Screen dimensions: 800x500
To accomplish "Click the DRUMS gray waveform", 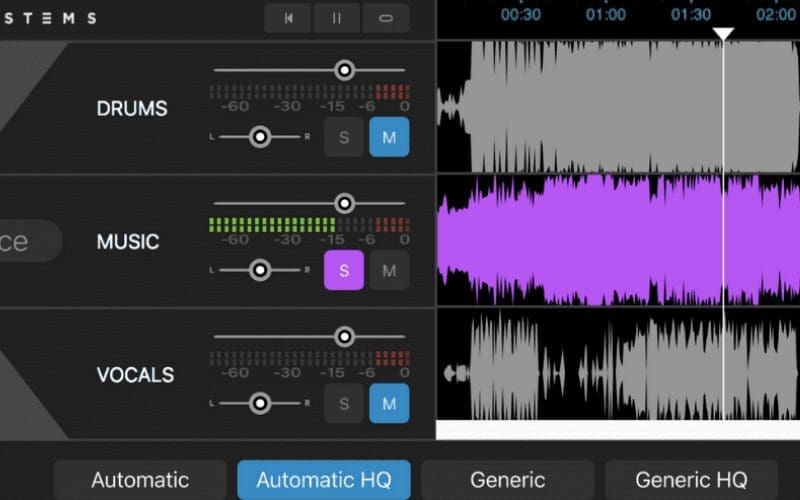I will (x=618, y=107).
